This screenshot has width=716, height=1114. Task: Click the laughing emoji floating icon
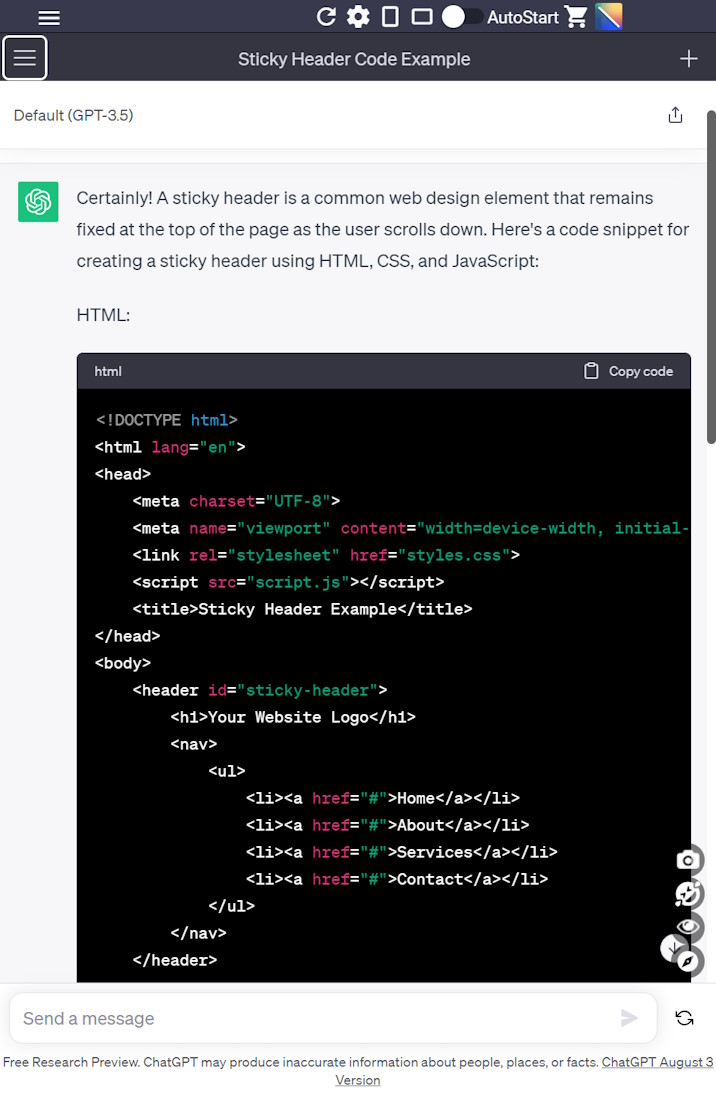(x=687, y=894)
